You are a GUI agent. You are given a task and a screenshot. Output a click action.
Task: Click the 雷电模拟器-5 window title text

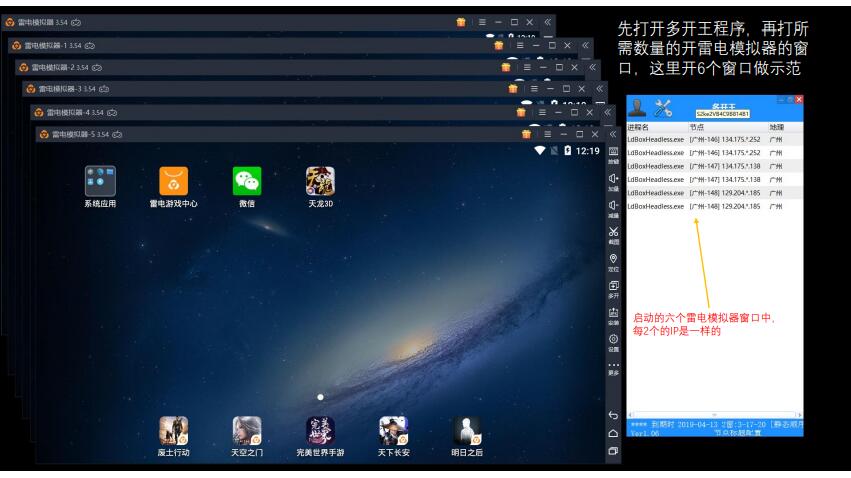point(80,134)
